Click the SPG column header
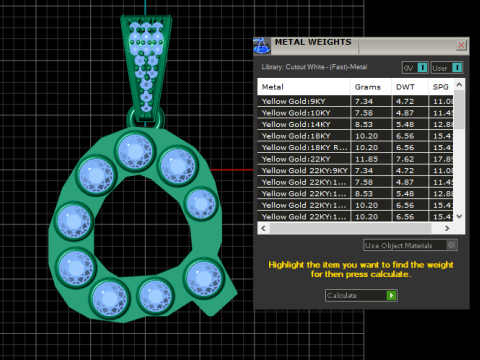This screenshot has height=360, width=480. coord(441,87)
